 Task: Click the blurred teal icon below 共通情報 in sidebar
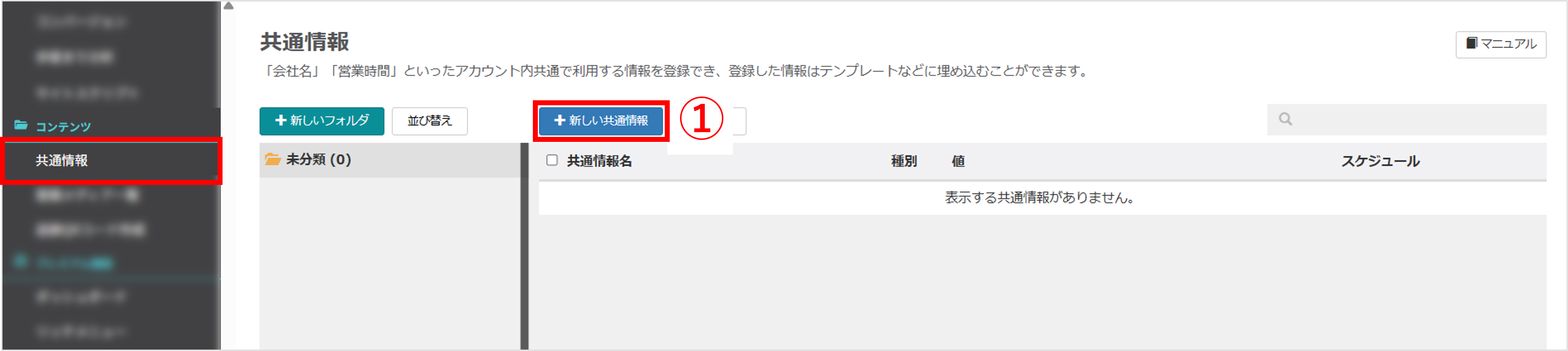coord(21,261)
